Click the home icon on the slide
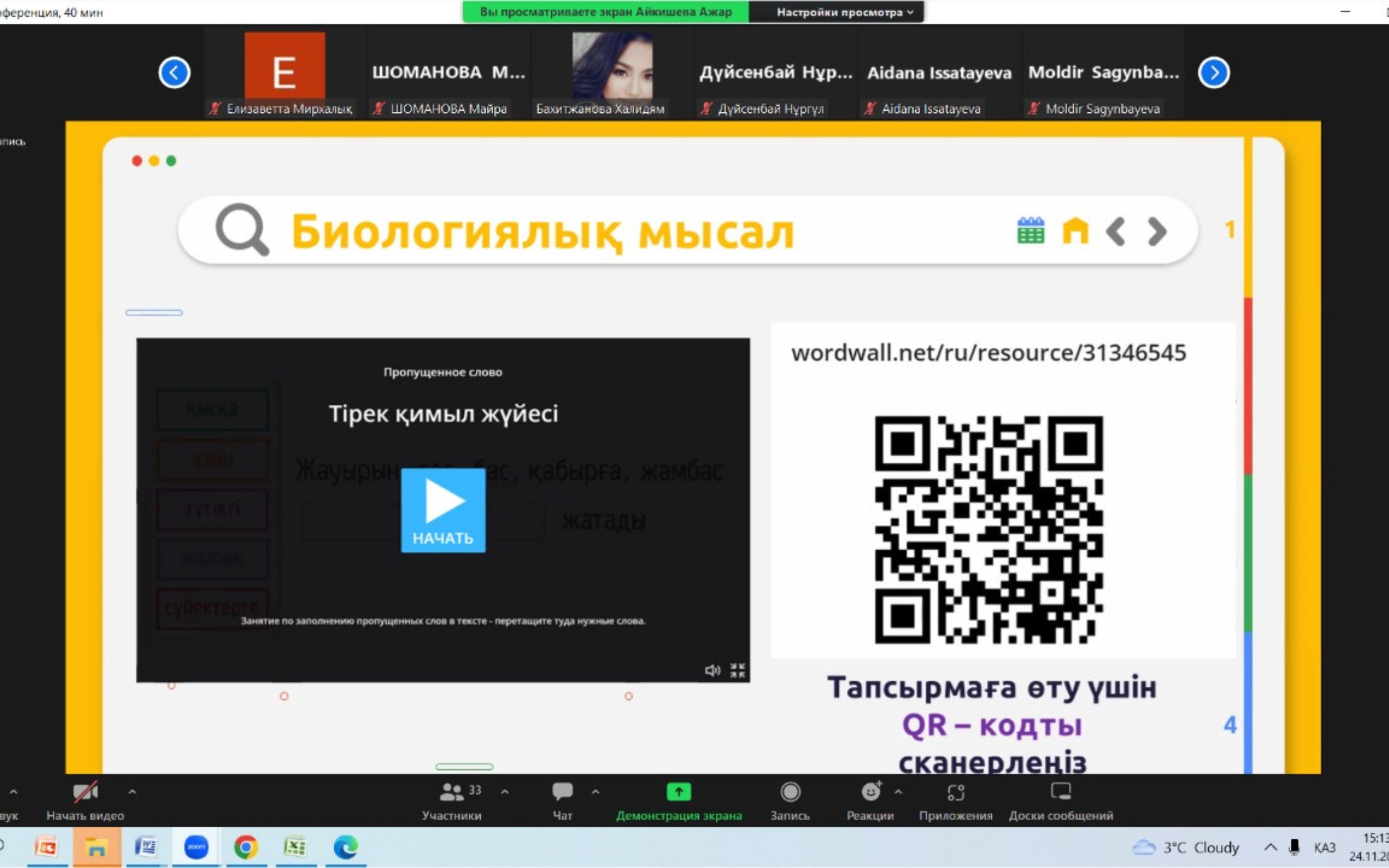The height and width of the screenshot is (868, 1389). point(1075,231)
